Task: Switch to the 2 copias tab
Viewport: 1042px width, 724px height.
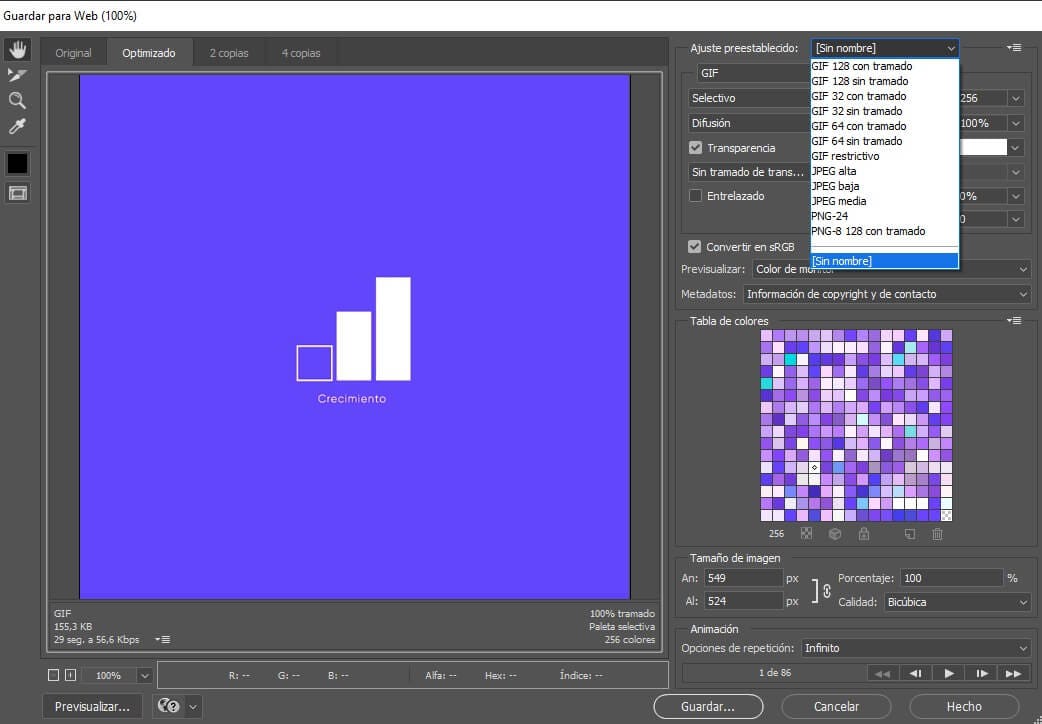Action: point(229,53)
